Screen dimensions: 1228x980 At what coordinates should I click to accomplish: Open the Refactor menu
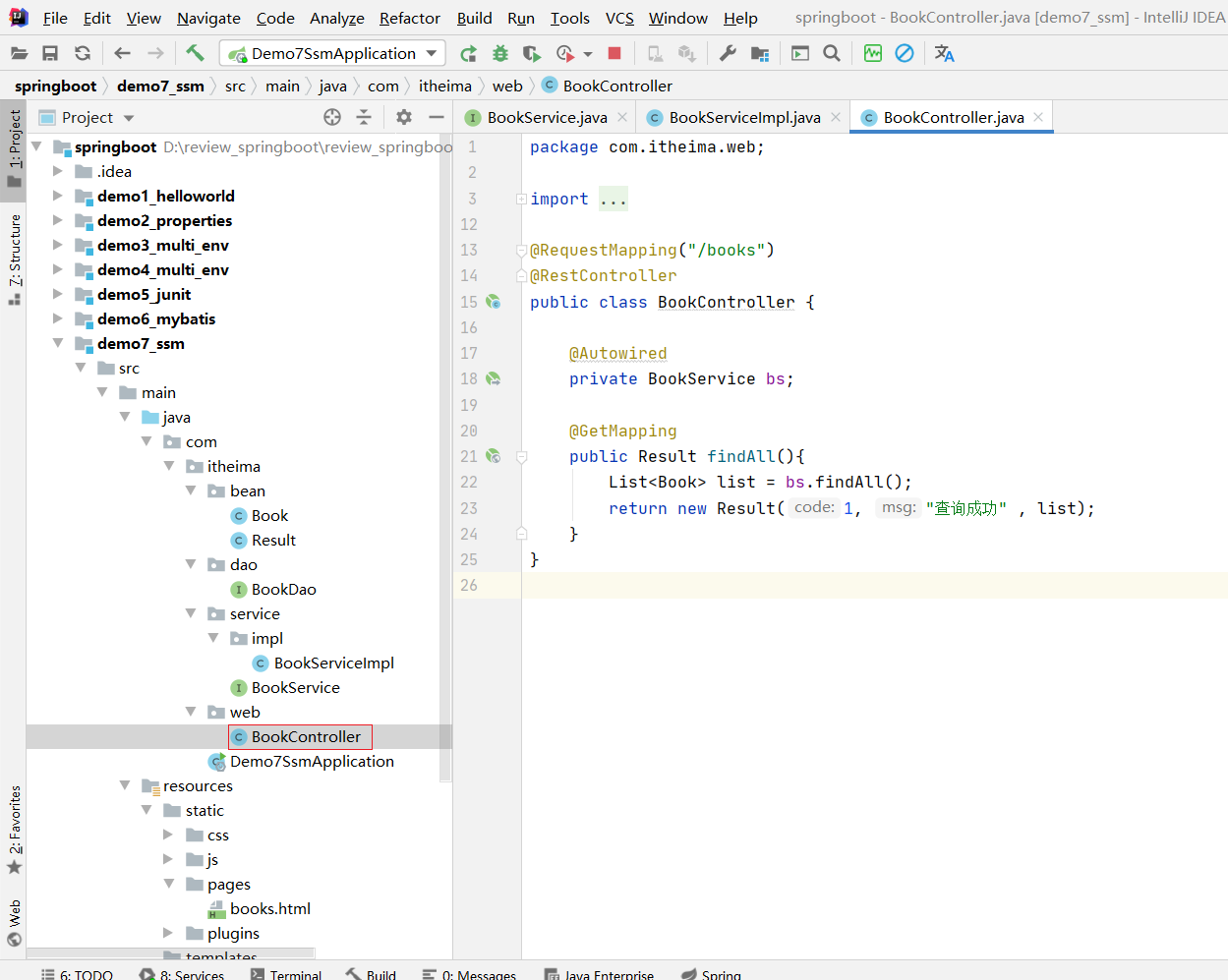[409, 18]
